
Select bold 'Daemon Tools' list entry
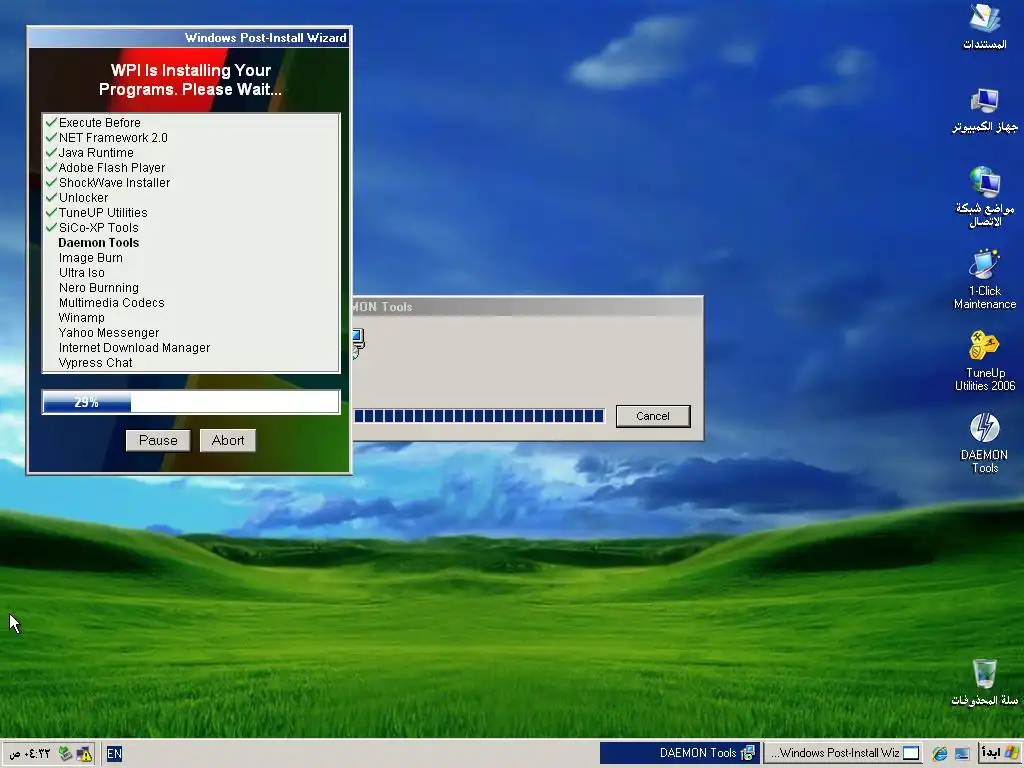pos(99,242)
